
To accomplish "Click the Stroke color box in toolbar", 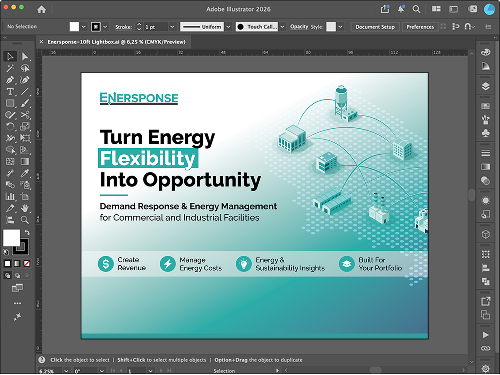I will pos(21,247).
